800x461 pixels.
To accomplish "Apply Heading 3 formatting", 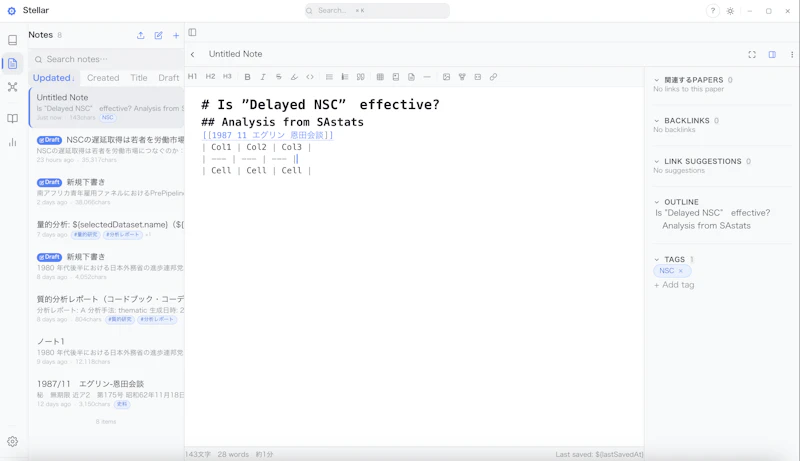I will [x=228, y=76].
